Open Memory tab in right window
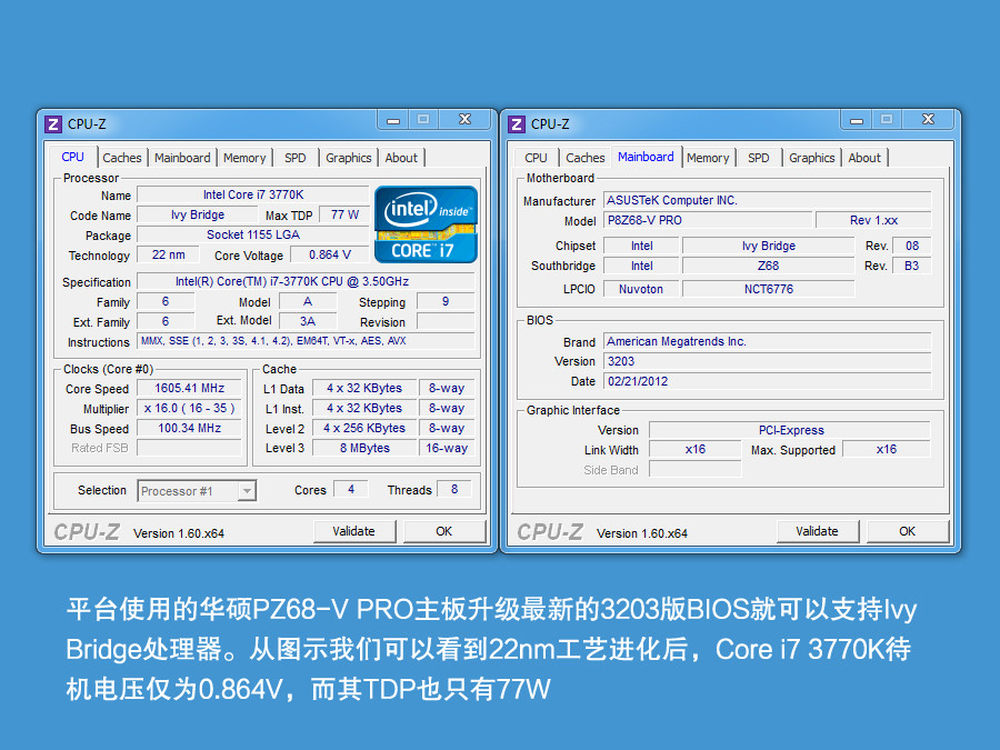 click(708, 158)
